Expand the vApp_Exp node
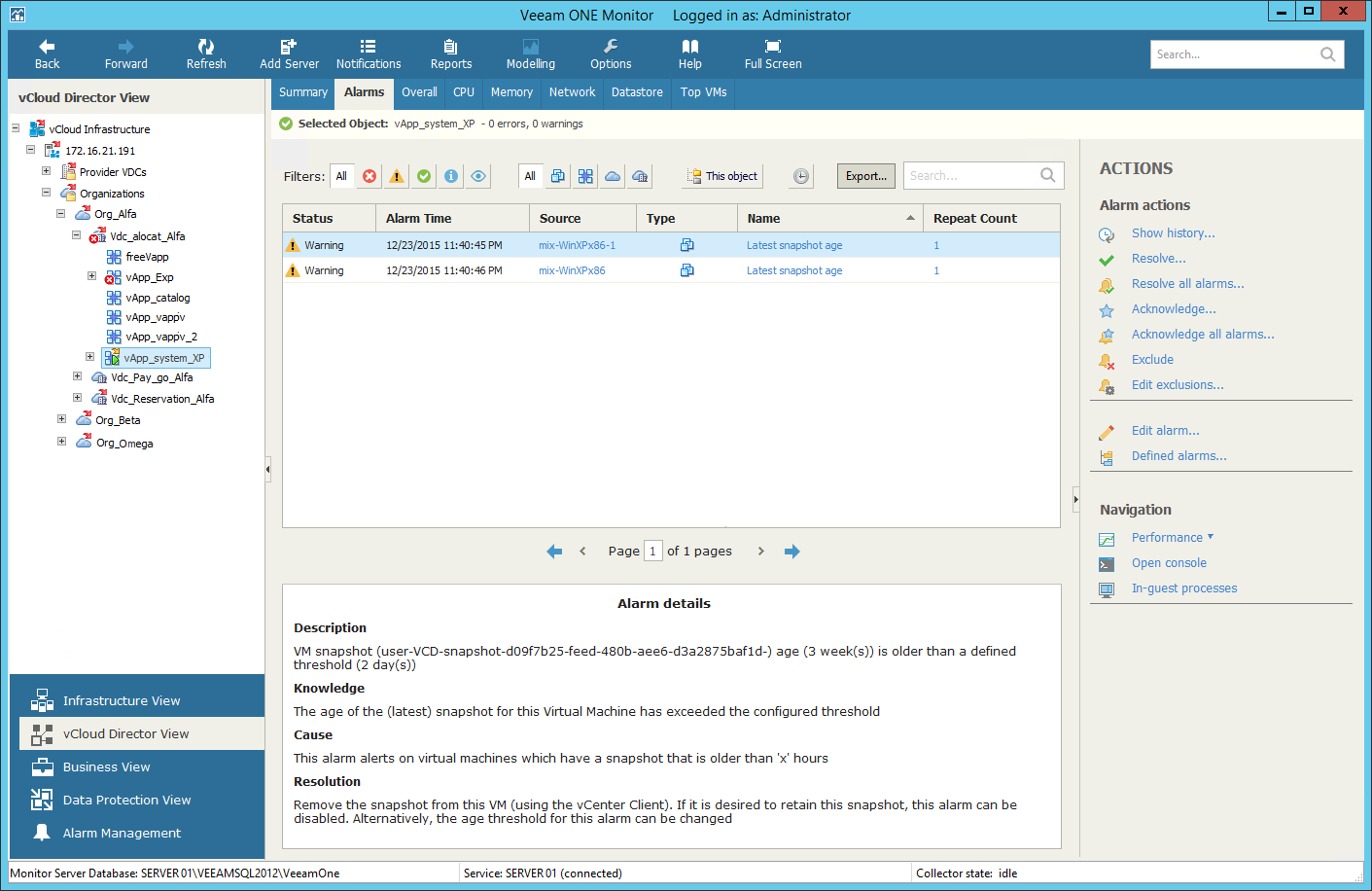 (x=91, y=276)
